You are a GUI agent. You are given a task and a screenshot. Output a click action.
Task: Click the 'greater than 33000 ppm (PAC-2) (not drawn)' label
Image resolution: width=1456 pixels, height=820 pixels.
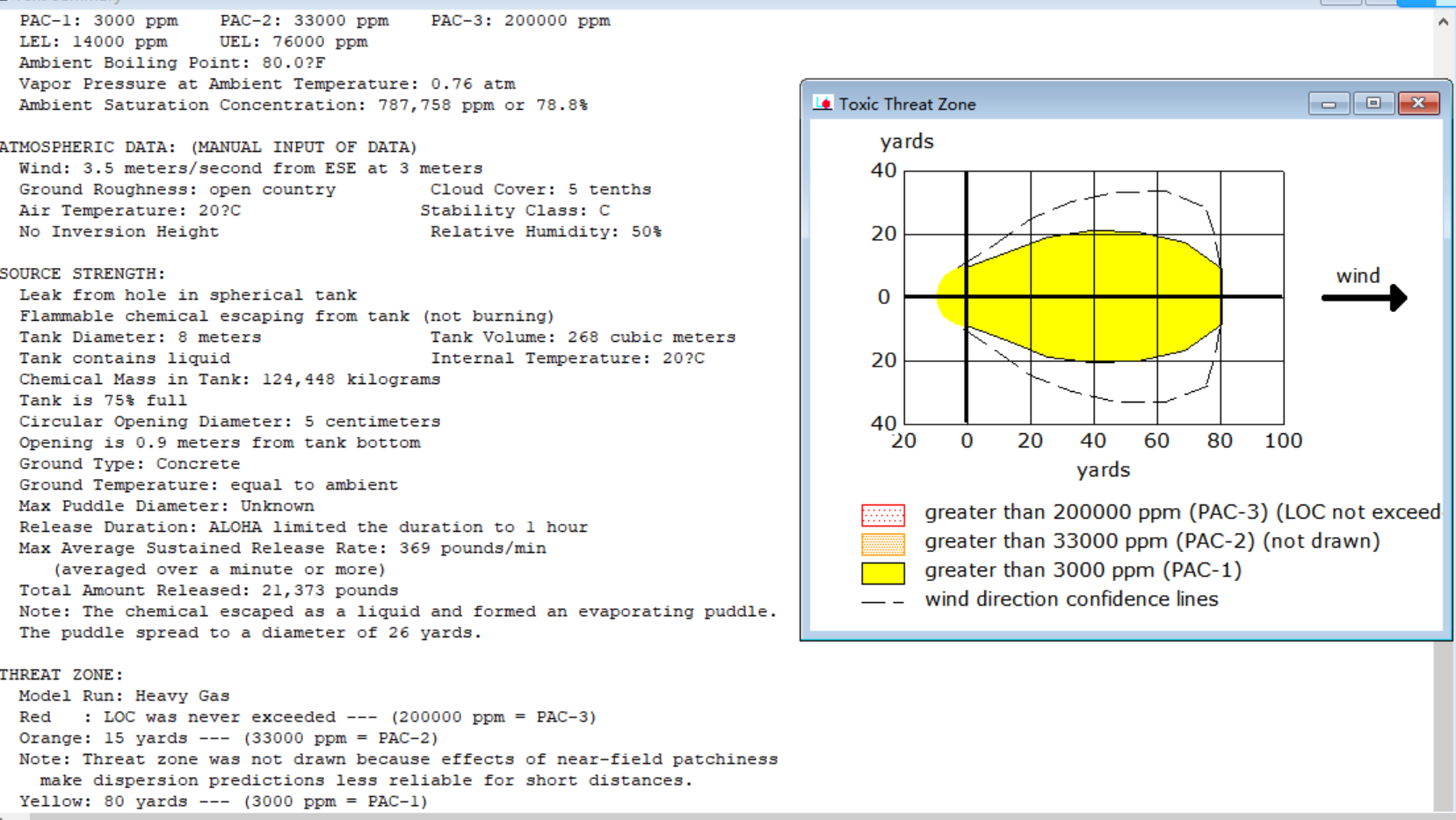click(x=1152, y=541)
